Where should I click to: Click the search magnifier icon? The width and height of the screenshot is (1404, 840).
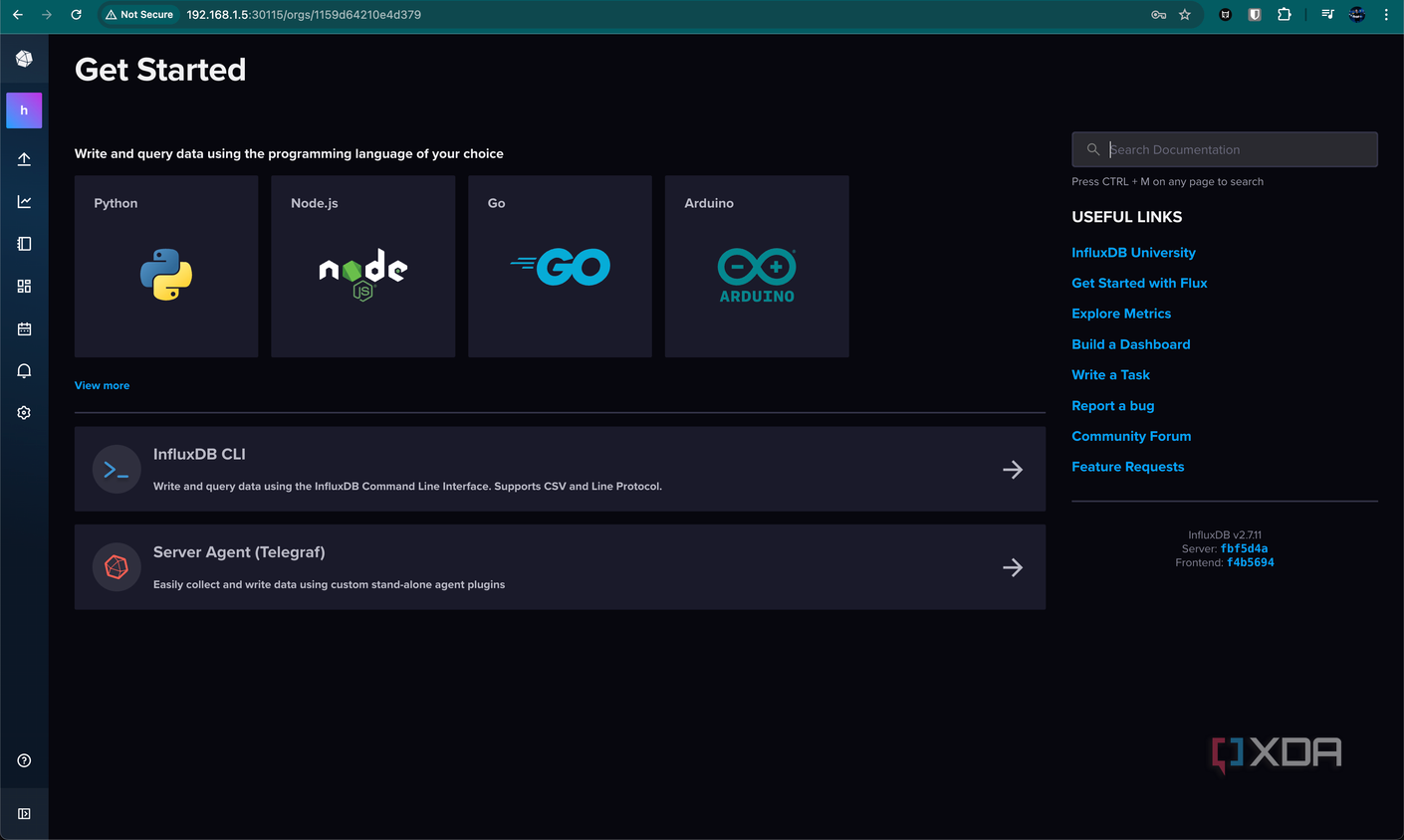[1093, 149]
